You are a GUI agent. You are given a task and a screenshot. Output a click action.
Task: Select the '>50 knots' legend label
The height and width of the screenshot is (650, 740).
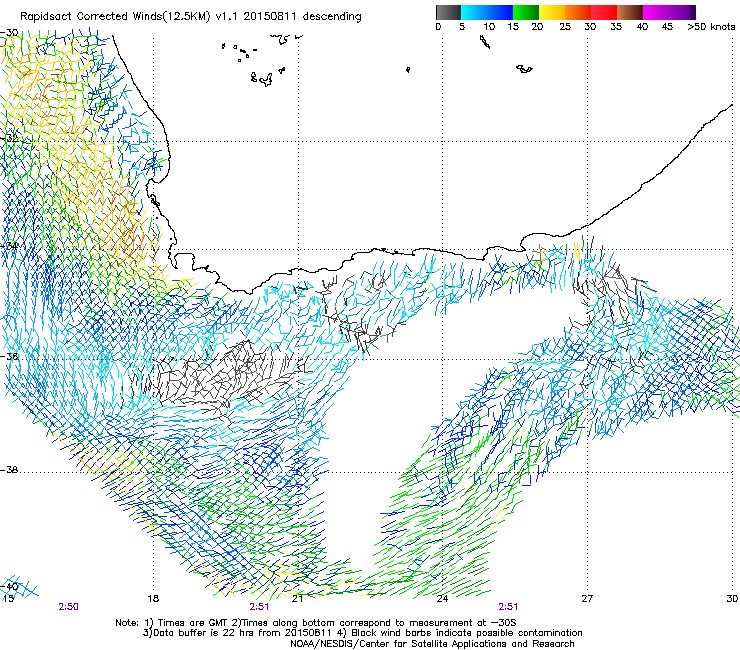click(711, 27)
